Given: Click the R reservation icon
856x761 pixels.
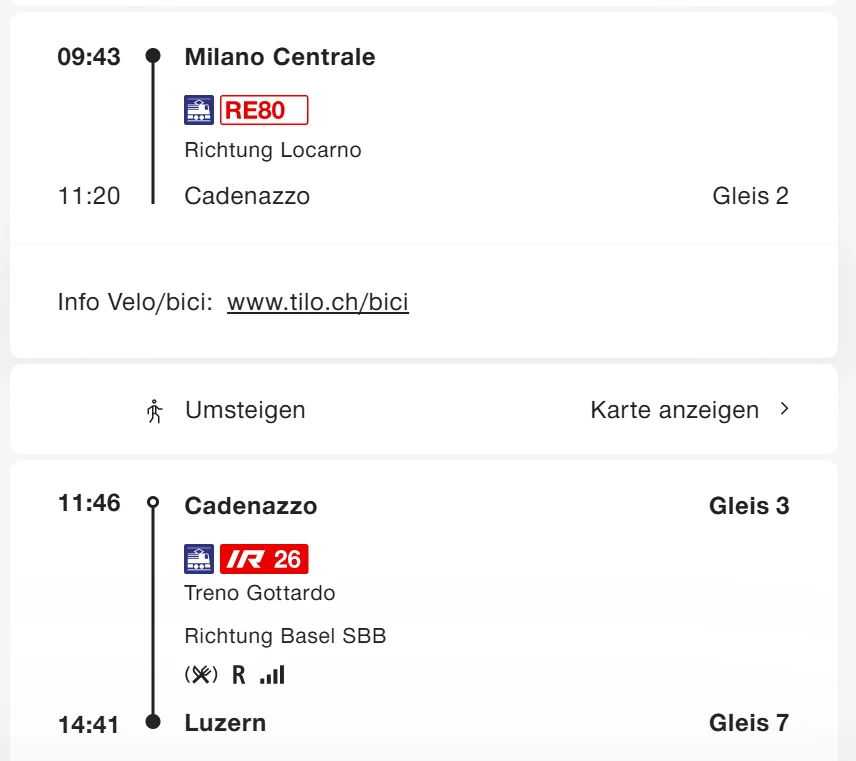Looking at the screenshot, I should click(x=239, y=675).
